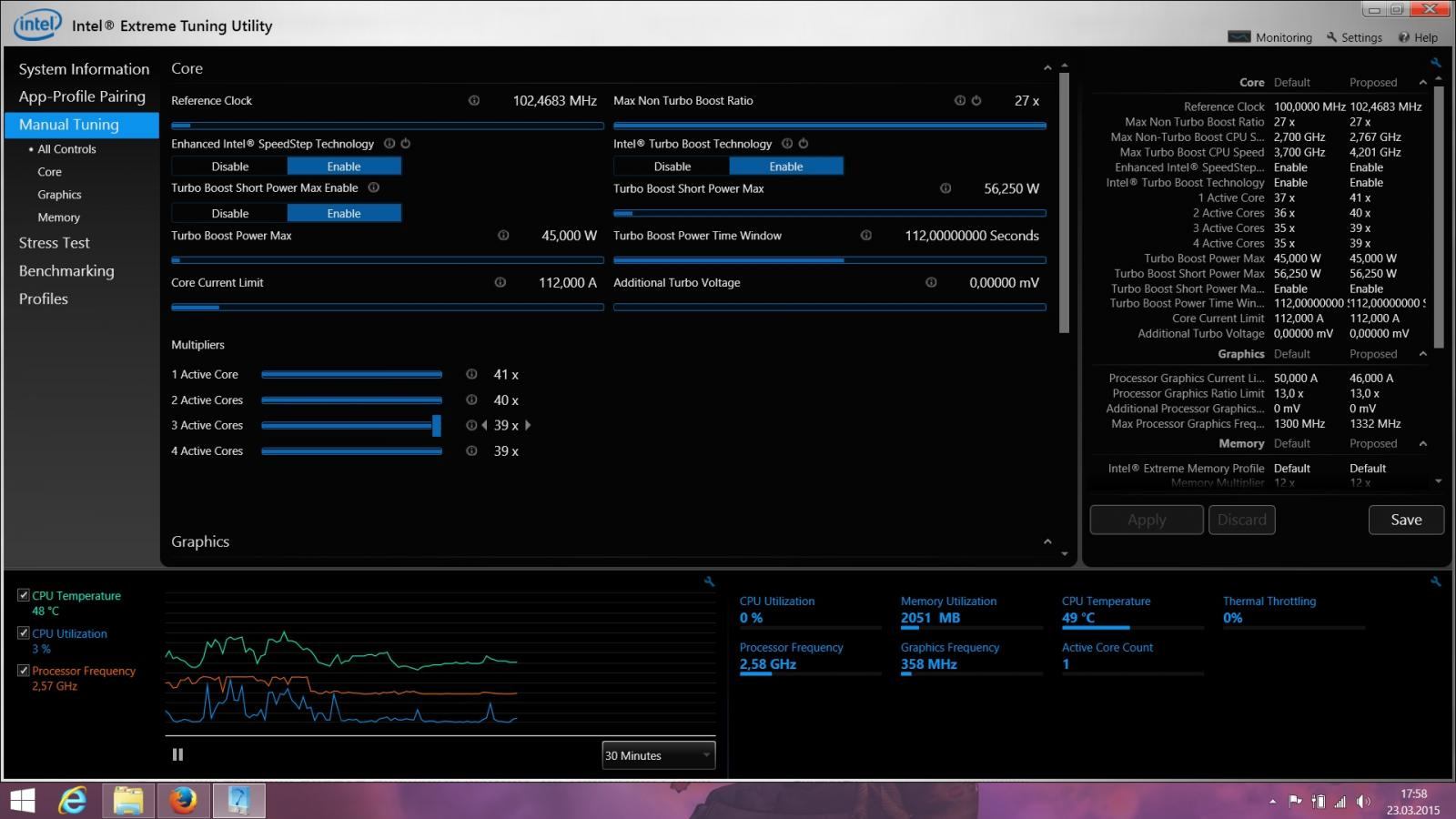Click info icon beside Max Non Turbo Boost Ratio
Viewport: 1456px width, 819px height.
960,101
